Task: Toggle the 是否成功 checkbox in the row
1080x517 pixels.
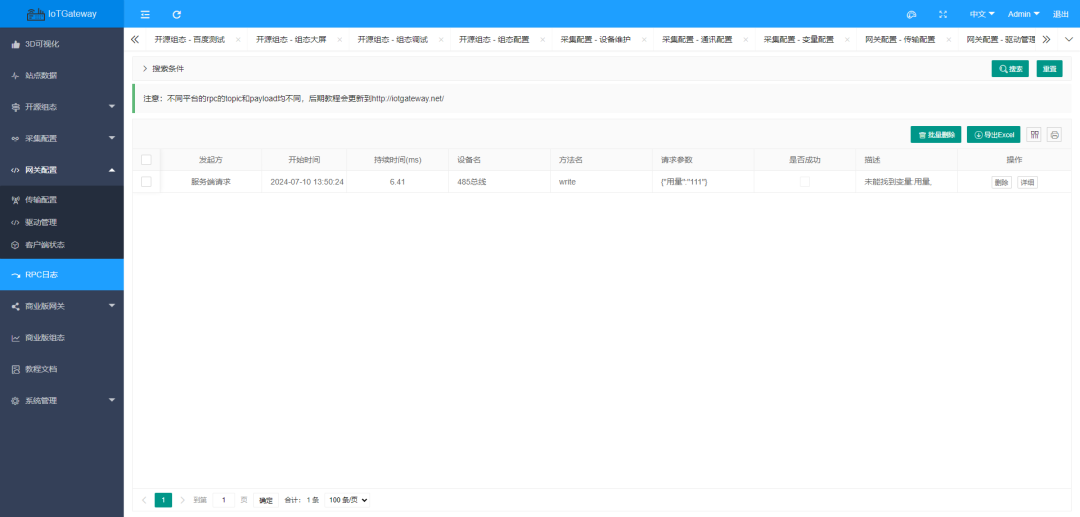Action: [x=805, y=182]
